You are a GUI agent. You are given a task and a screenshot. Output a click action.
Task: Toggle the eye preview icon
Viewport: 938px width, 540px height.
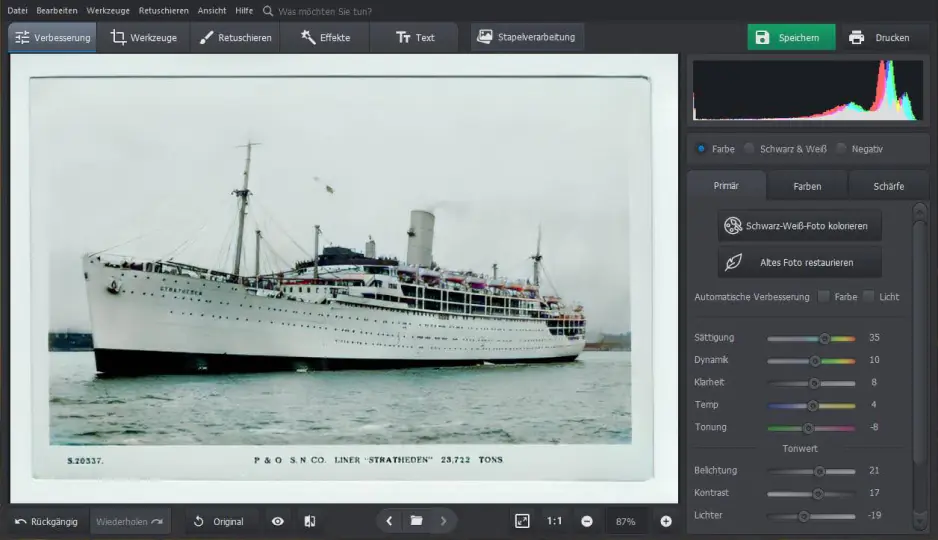(x=278, y=521)
